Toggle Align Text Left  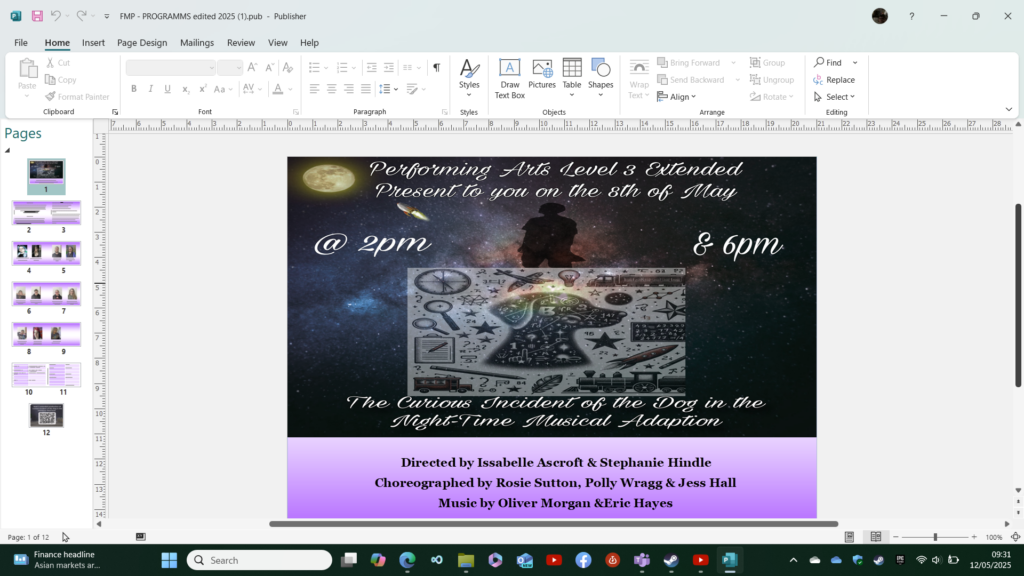314,89
